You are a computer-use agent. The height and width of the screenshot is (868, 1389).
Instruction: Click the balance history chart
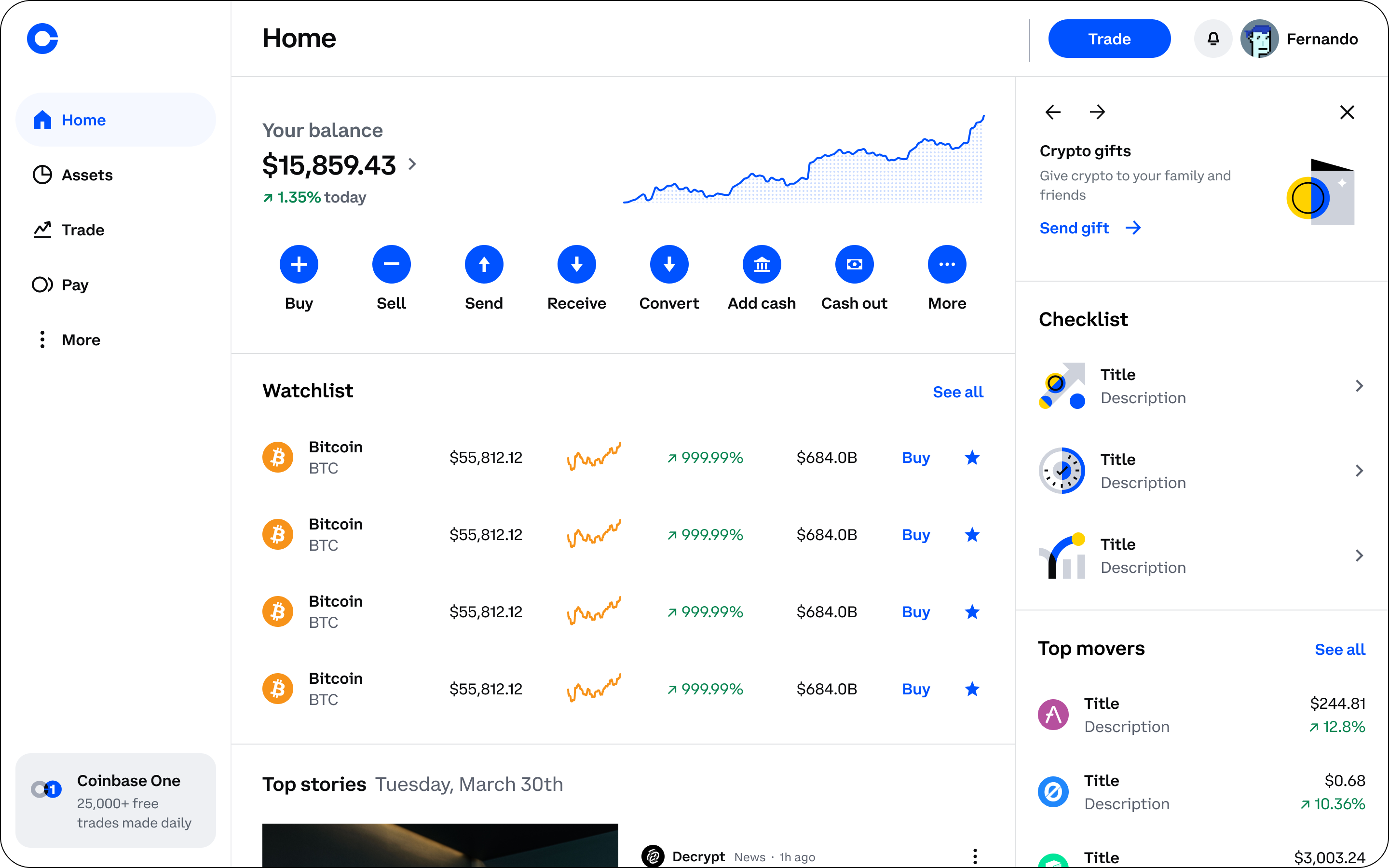[803, 160]
